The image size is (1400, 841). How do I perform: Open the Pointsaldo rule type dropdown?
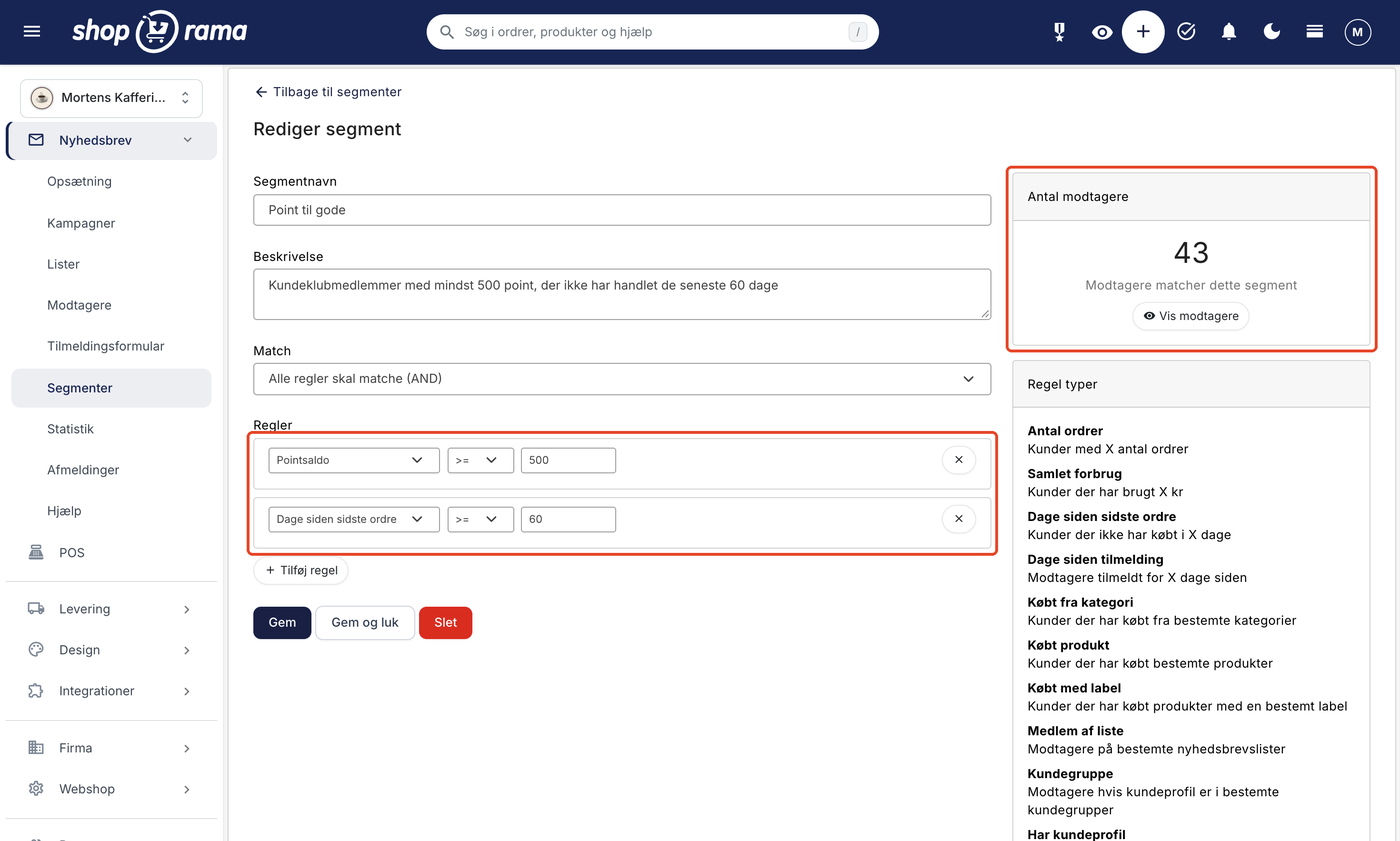pyautogui.click(x=354, y=460)
